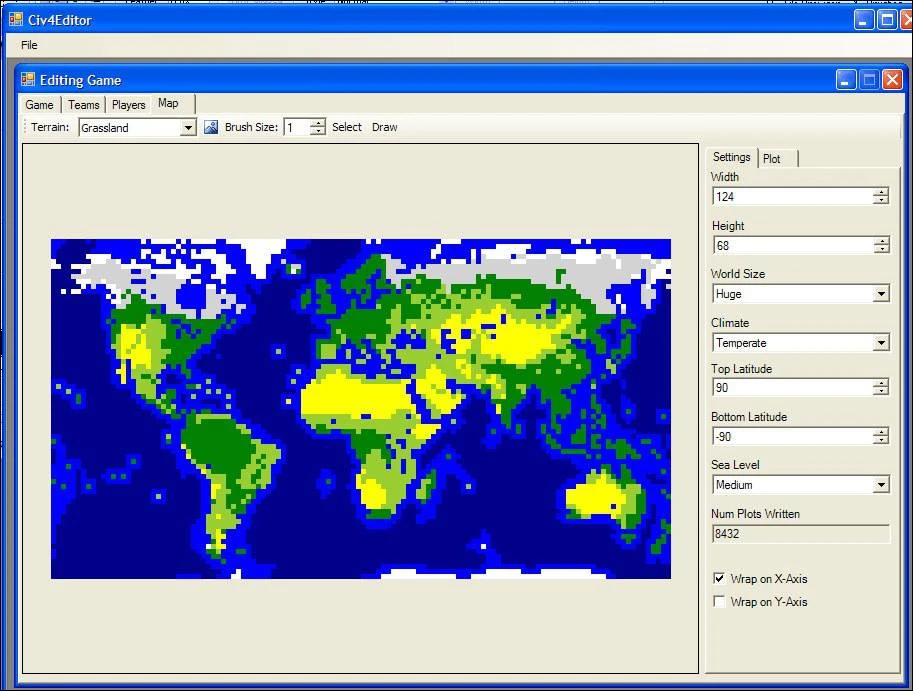
Task: Click the Draw tool button
Action: [384, 127]
